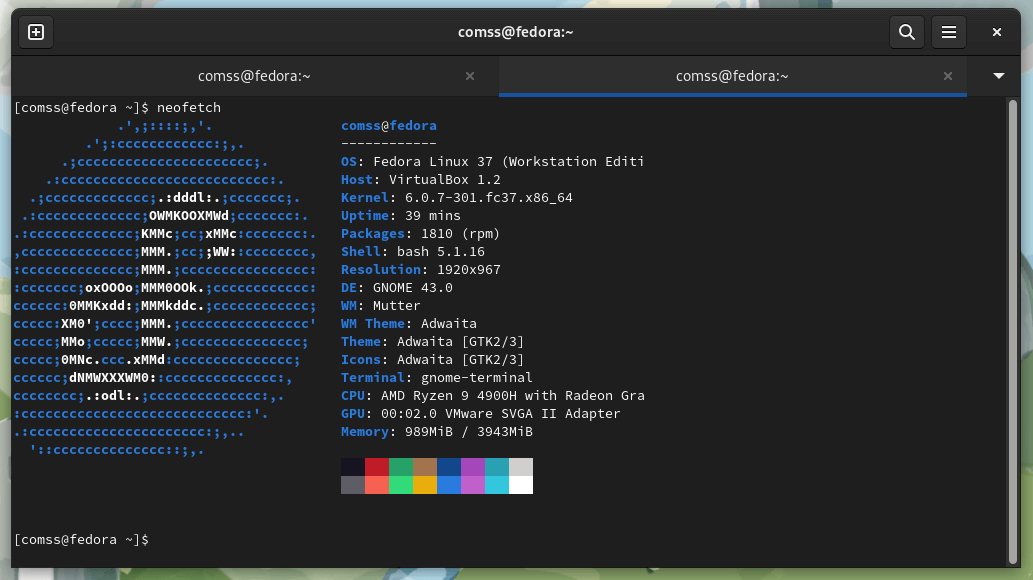Expand the tab list dropdown arrow
1033x580 pixels.
pyautogui.click(x=999, y=76)
